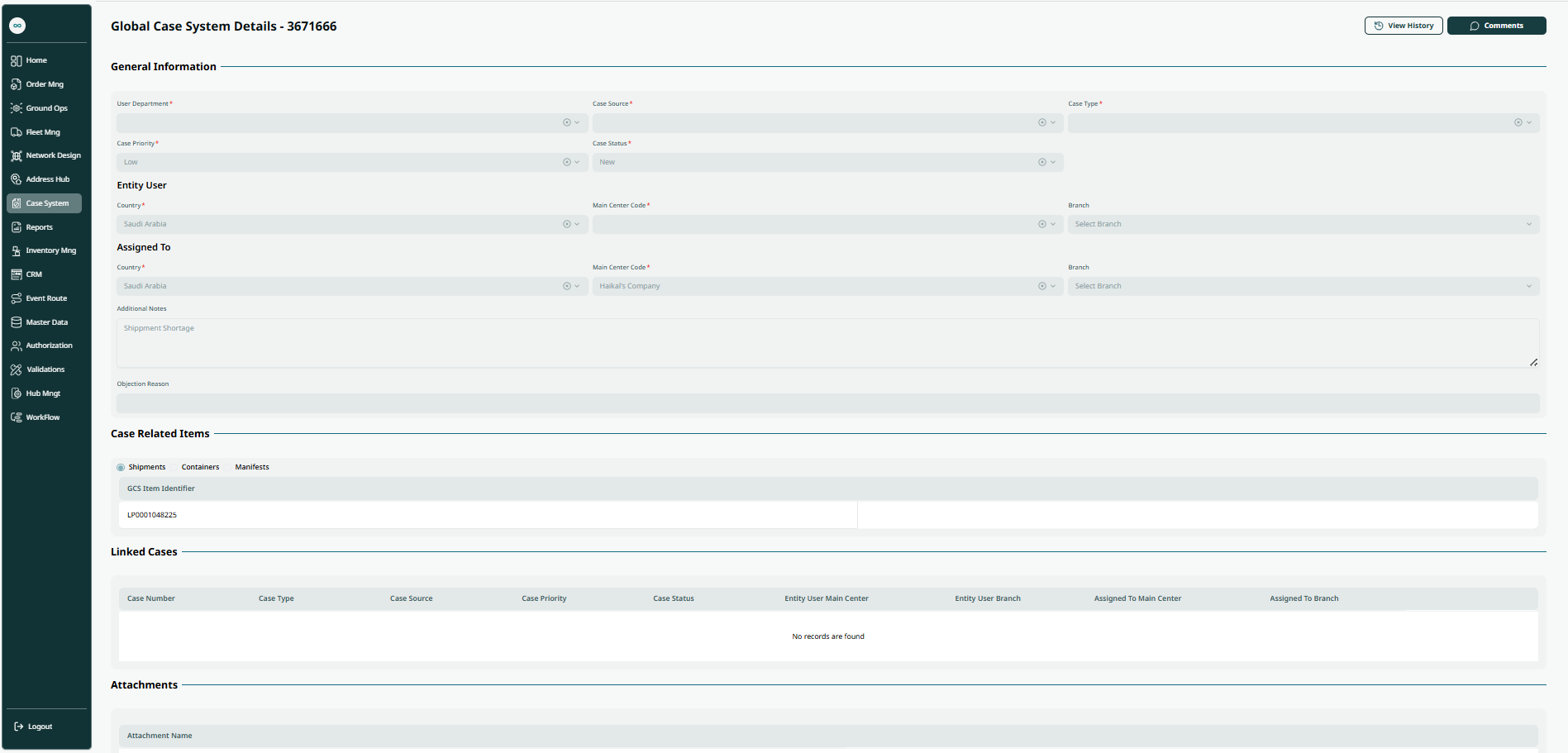Go to WorkFlow in the sidebar

tap(42, 417)
